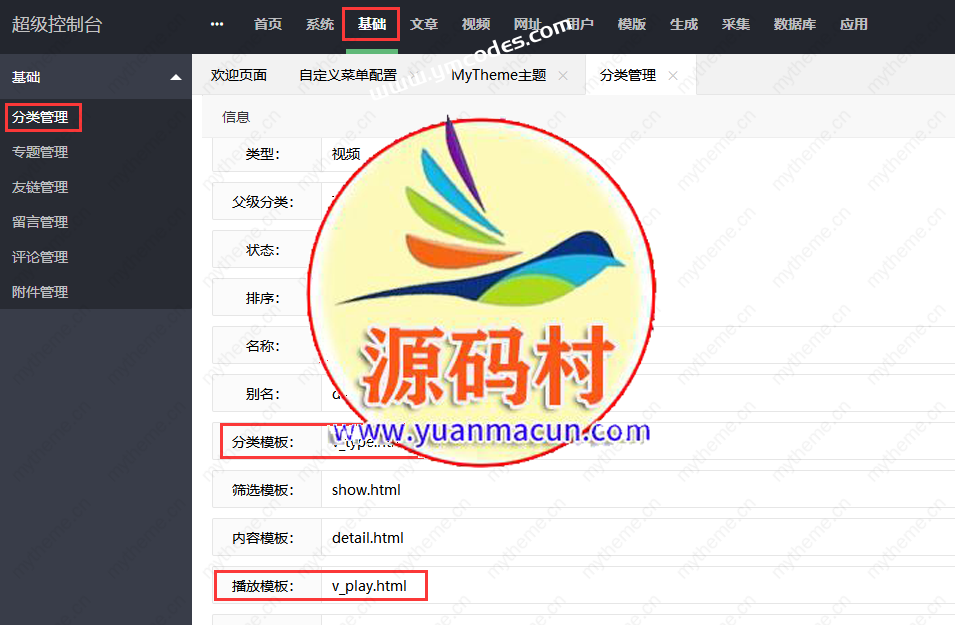Go to the 系统 top menu
Viewport: 955px width, 625px height.
[320, 24]
